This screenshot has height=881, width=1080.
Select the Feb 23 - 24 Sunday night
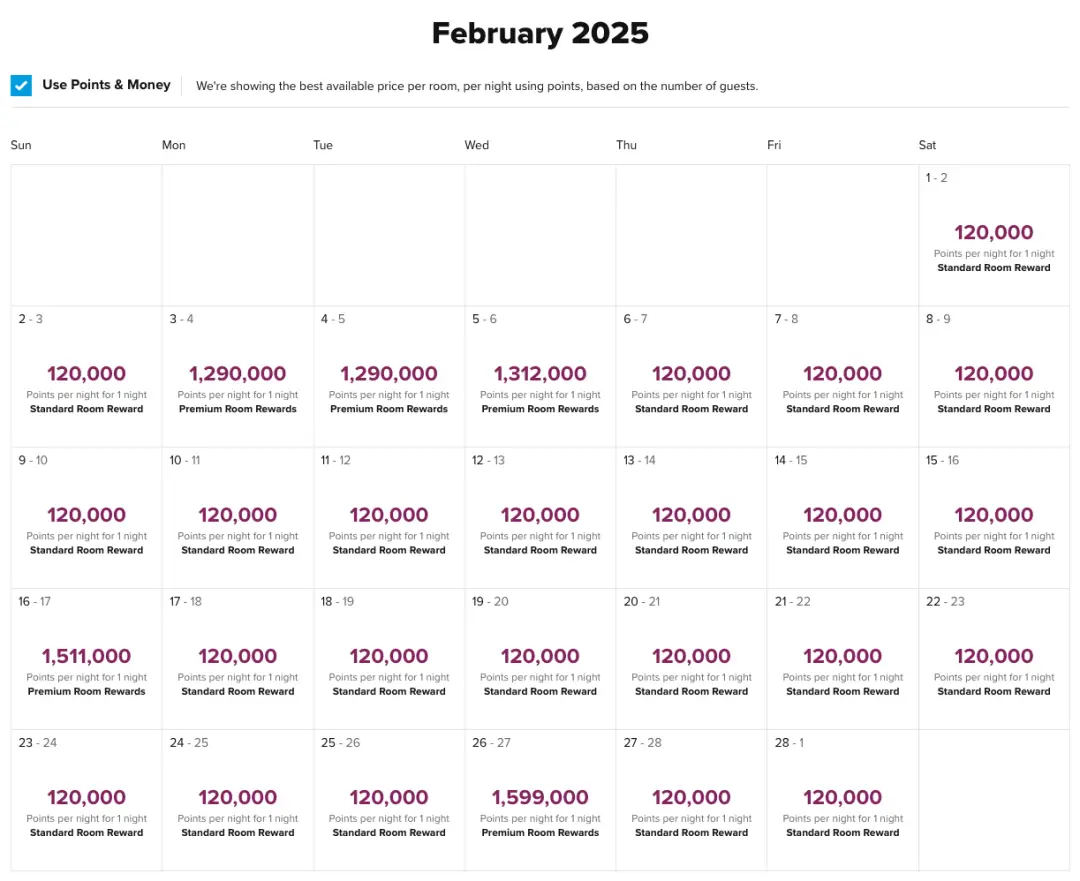click(x=87, y=801)
